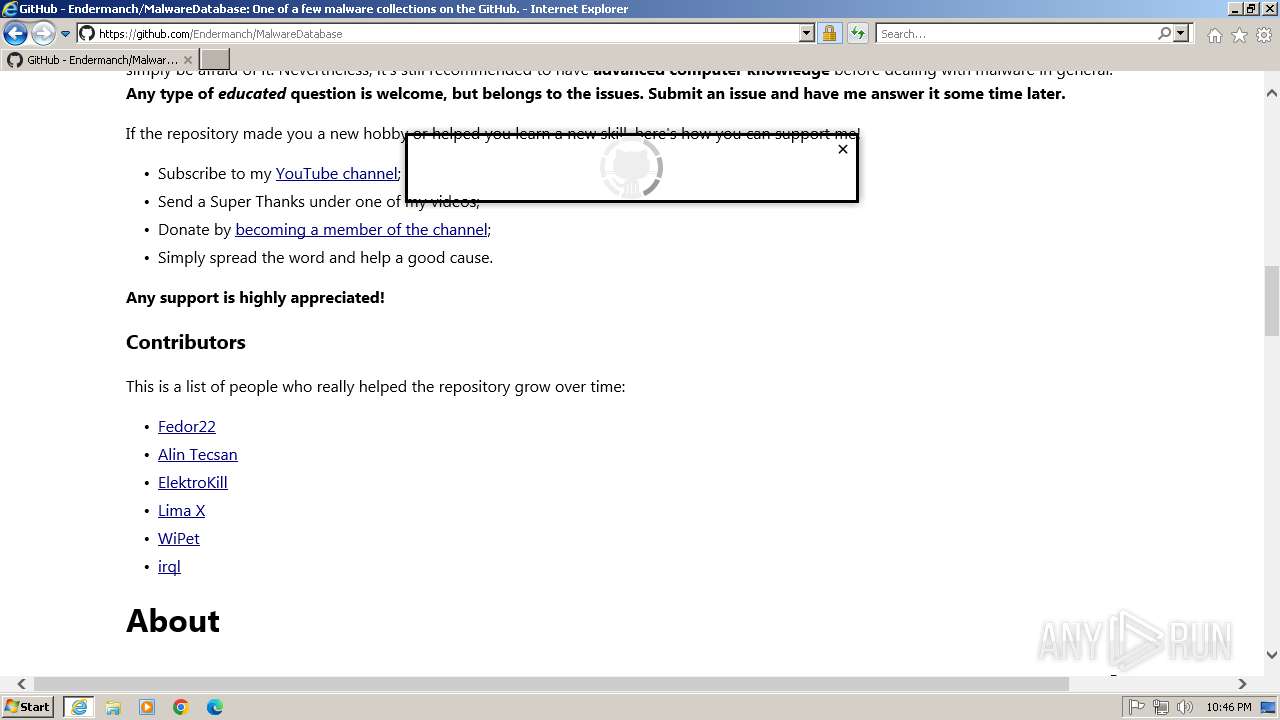Click the GitHub favicon in address bar

click(x=87, y=33)
